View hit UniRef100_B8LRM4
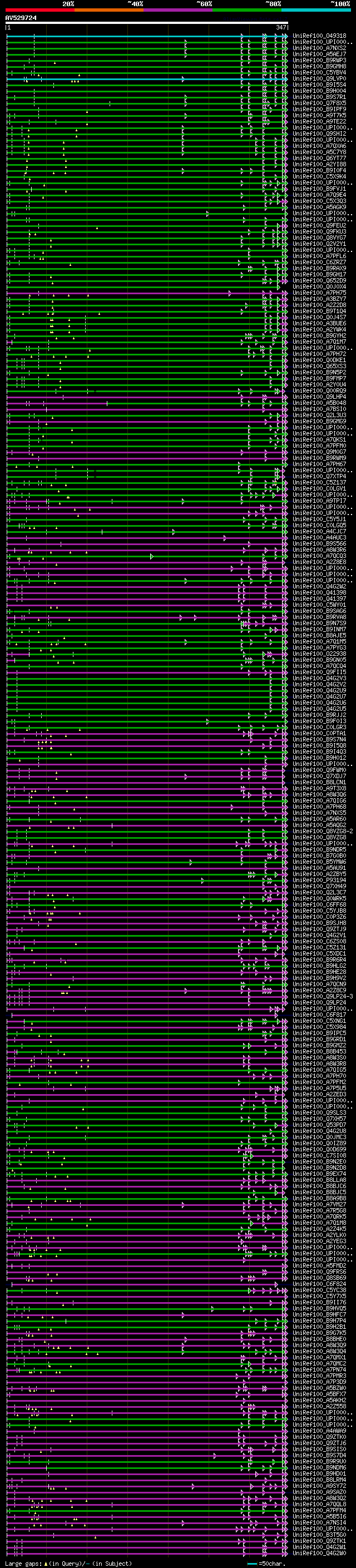Viewport: 356px width, 1568px height. tap(319, 1480)
